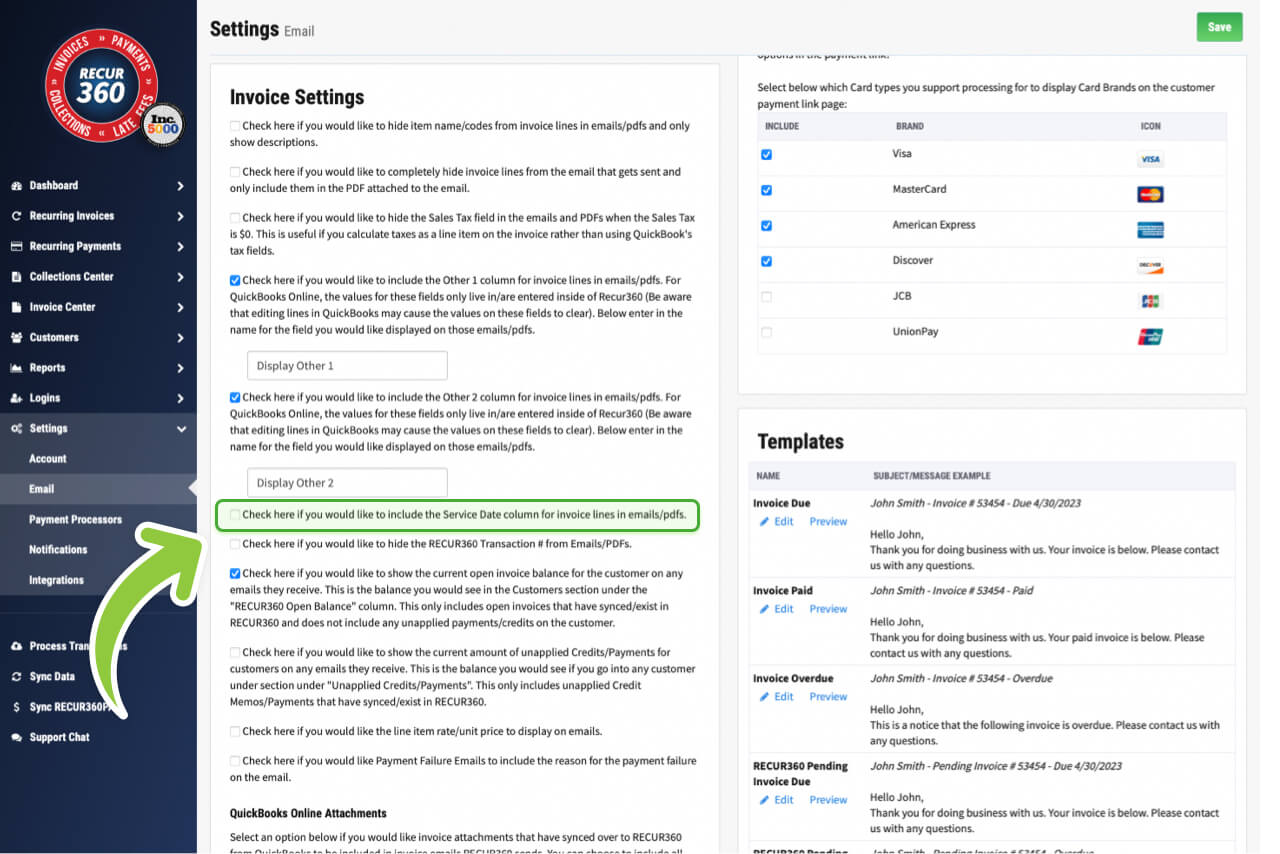1280x854 pixels.
Task: Expand the Recurring Invoices chevron
Action: point(180,216)
